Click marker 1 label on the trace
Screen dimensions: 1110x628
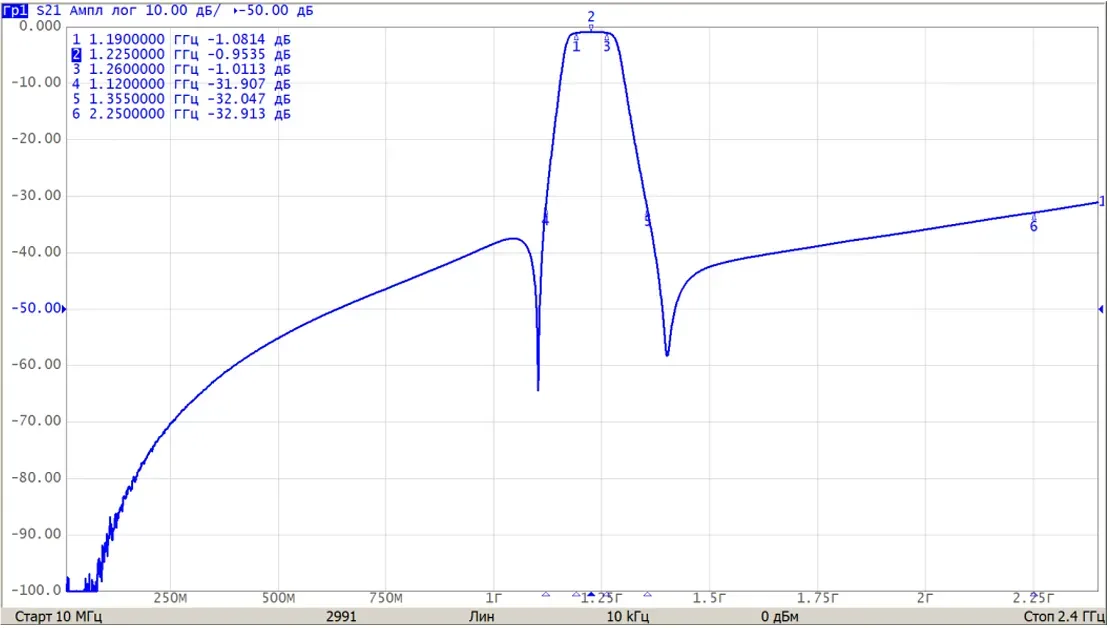tap(576, 47)
